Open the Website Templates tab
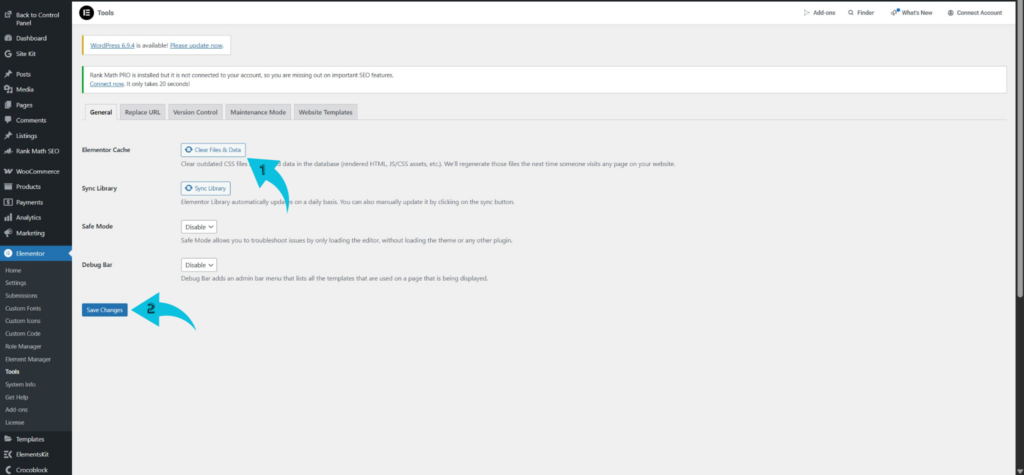Viewport: 1024px width, 475px height. (325, 112)
